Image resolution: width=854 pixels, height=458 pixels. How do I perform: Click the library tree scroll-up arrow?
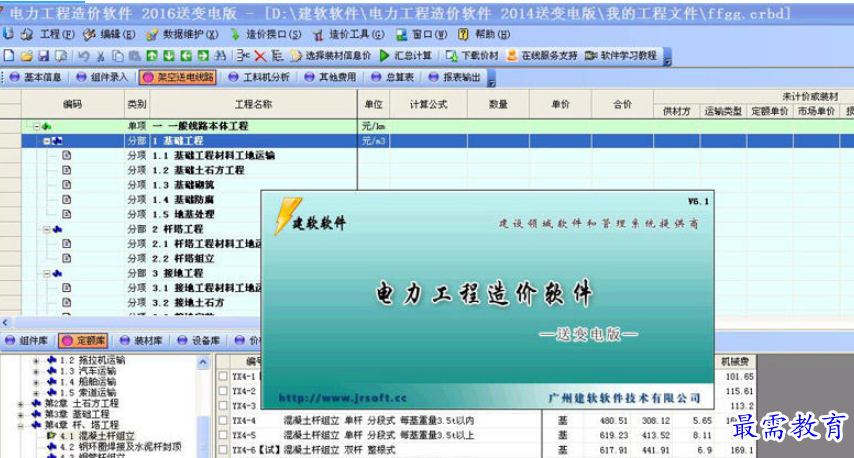(x=203, y=362)
